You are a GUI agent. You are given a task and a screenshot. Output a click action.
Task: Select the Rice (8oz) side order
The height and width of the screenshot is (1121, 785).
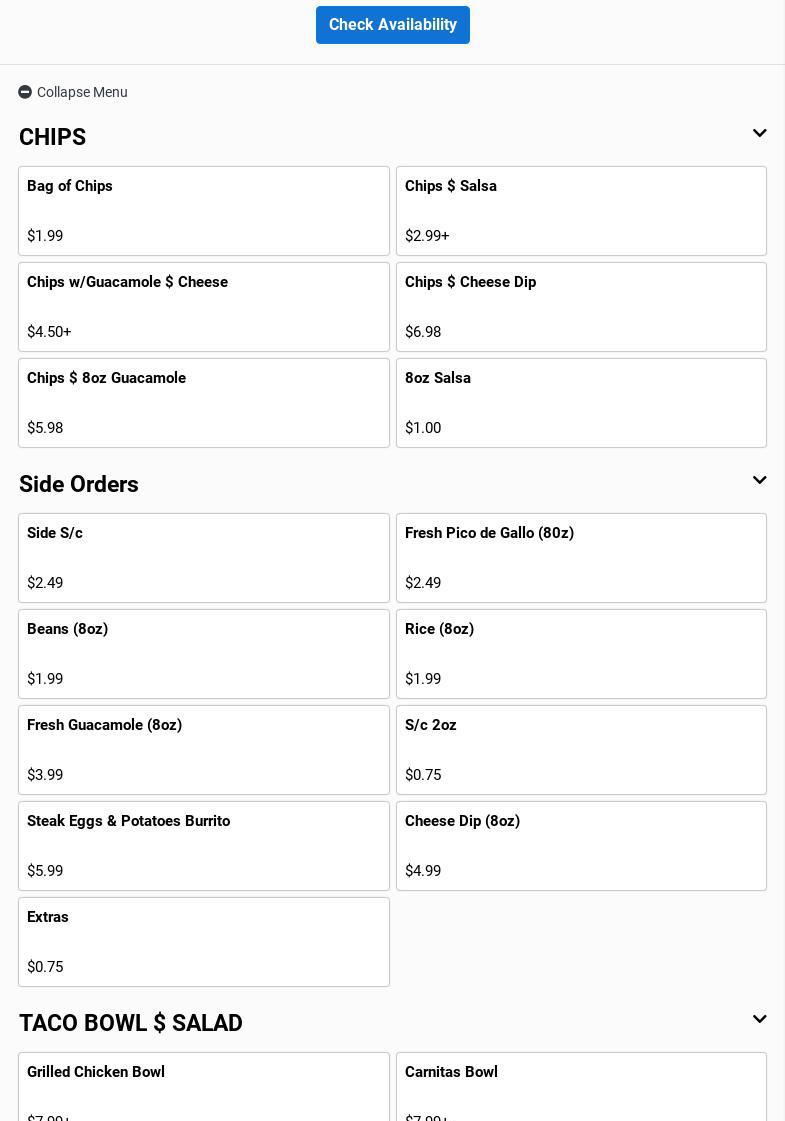click(581, 654)
